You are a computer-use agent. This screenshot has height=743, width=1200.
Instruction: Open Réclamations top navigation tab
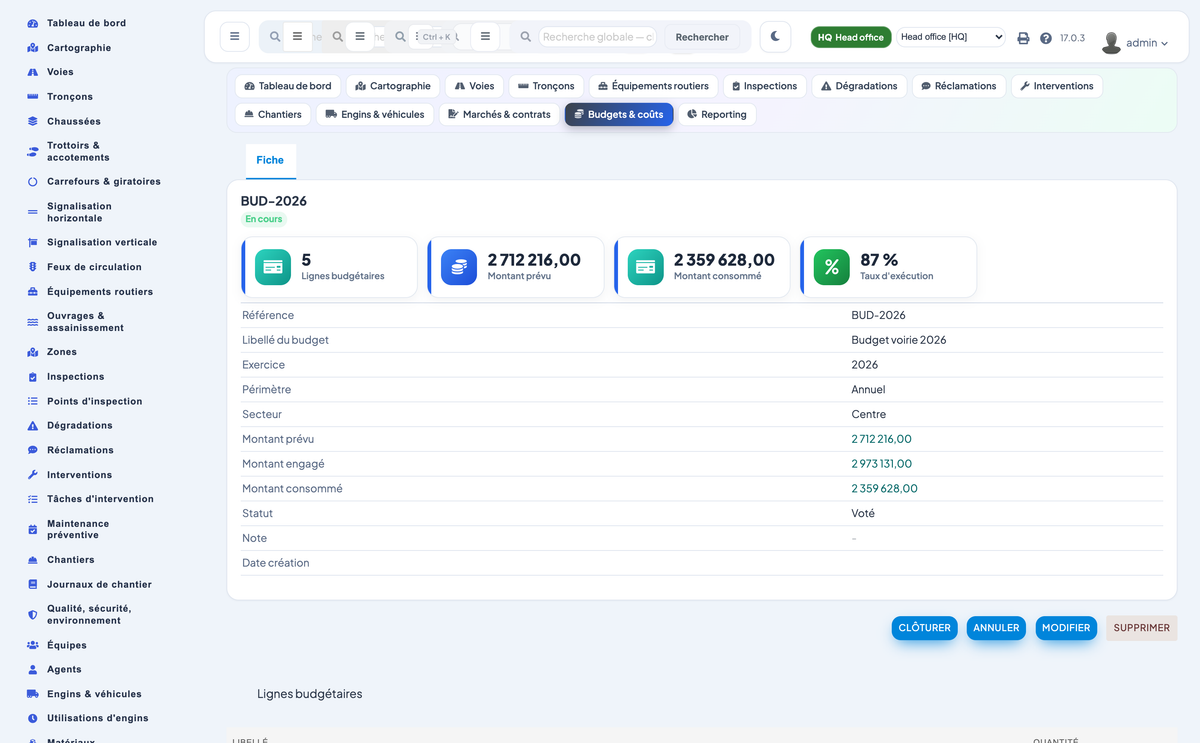coord(959,86)
